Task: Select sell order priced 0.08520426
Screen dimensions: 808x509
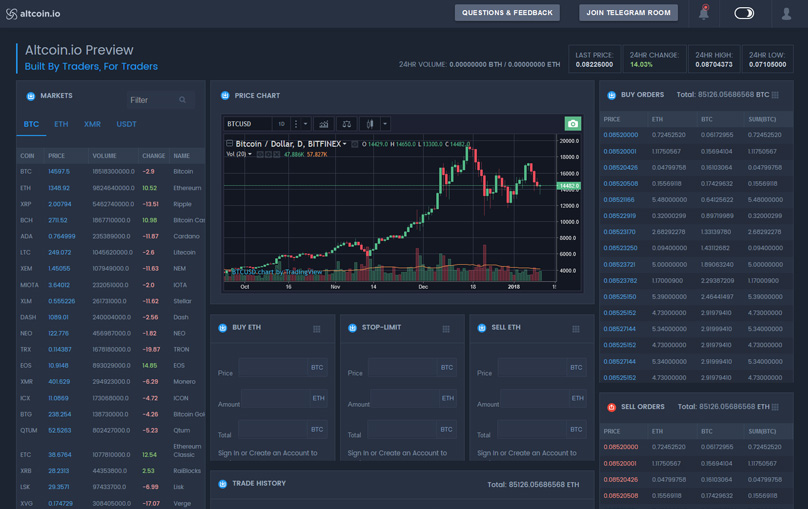Action: point(696,480)
